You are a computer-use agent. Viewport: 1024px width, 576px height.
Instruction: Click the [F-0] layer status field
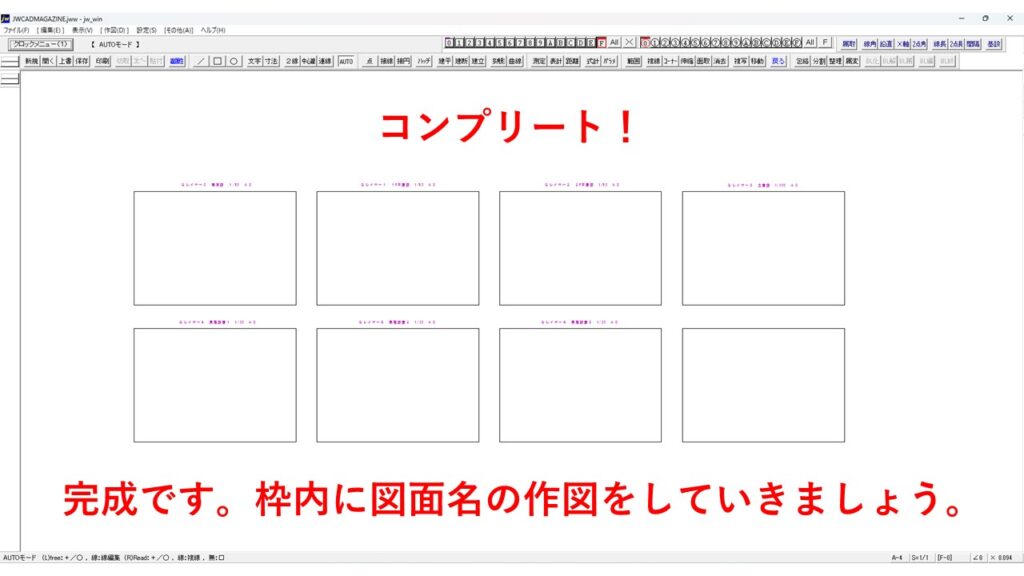coord(945,557)
